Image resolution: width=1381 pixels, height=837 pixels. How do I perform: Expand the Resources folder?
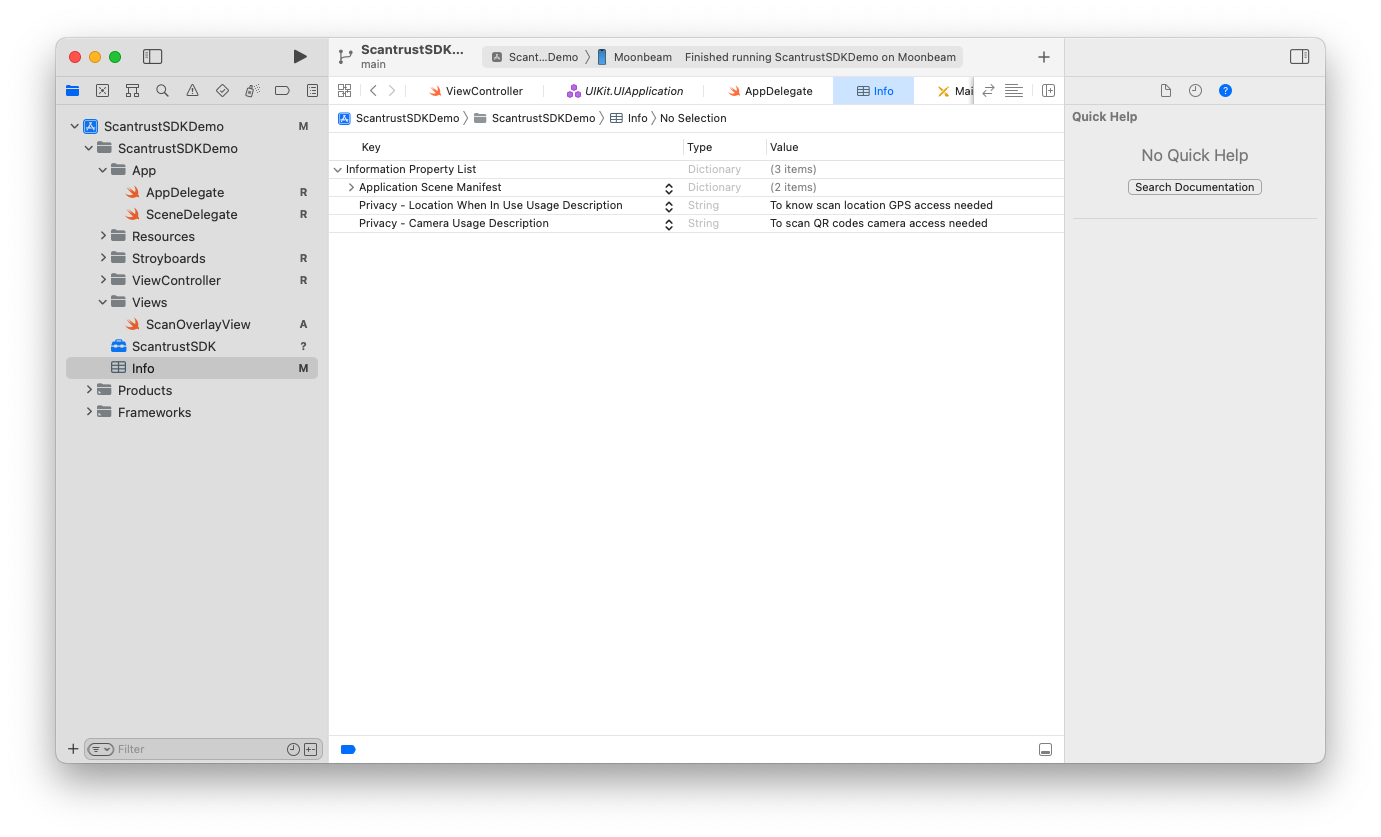pos(102,236)
